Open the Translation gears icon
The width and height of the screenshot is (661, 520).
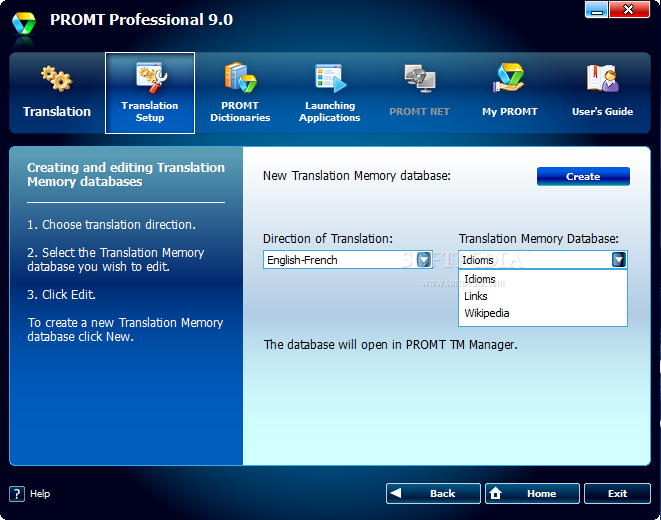(x=57, y=78)
